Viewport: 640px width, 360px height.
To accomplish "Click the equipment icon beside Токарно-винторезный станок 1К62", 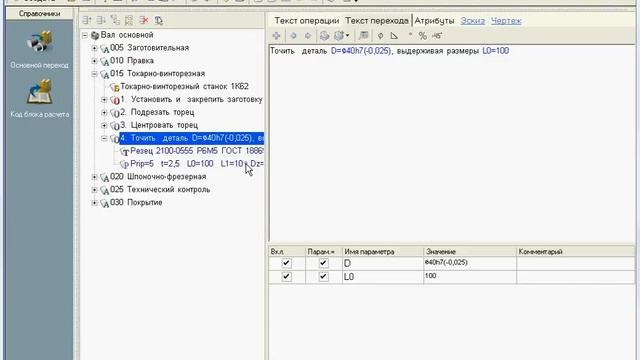I will 115,87.
